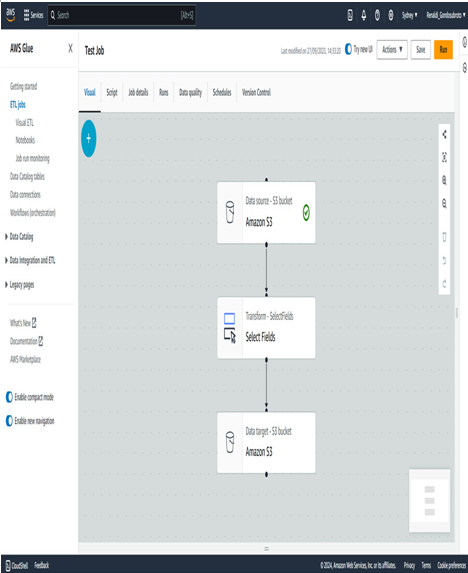Click the bottom panel resize handle

266,549
